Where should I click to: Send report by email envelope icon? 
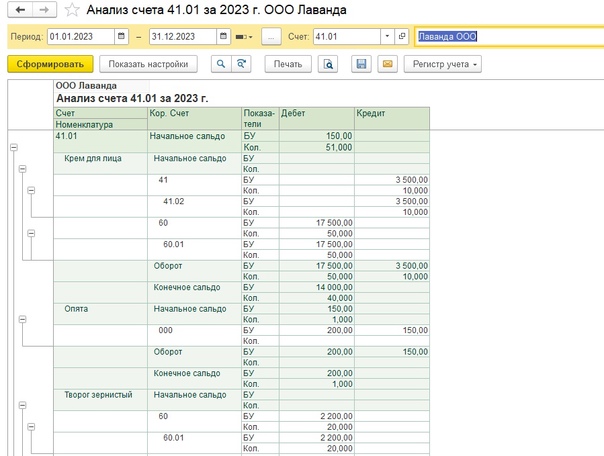388,64
